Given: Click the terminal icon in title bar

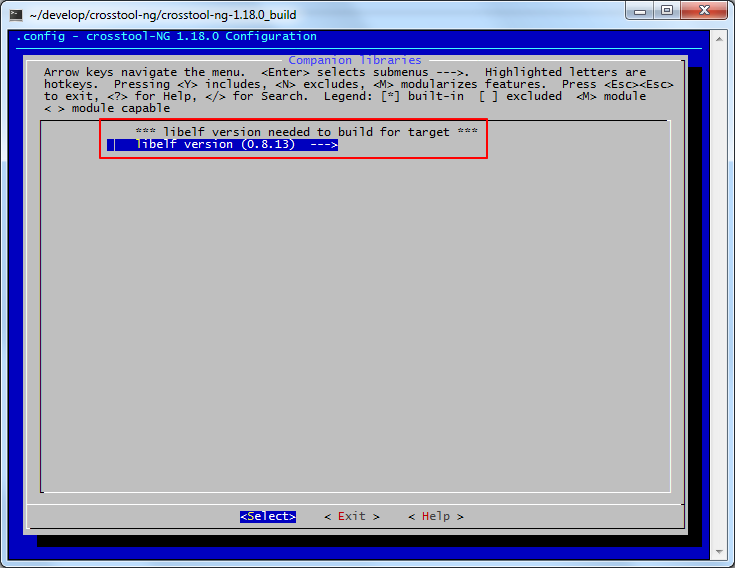Looking at the screenshot, I should tap(16, 15).
